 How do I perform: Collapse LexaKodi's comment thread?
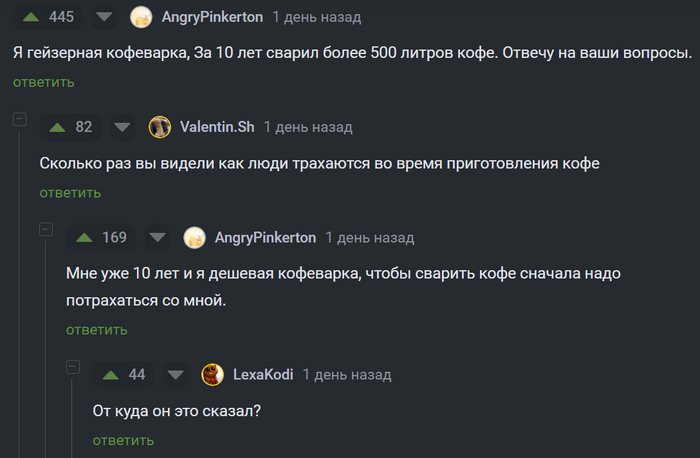tap(72, 368)
